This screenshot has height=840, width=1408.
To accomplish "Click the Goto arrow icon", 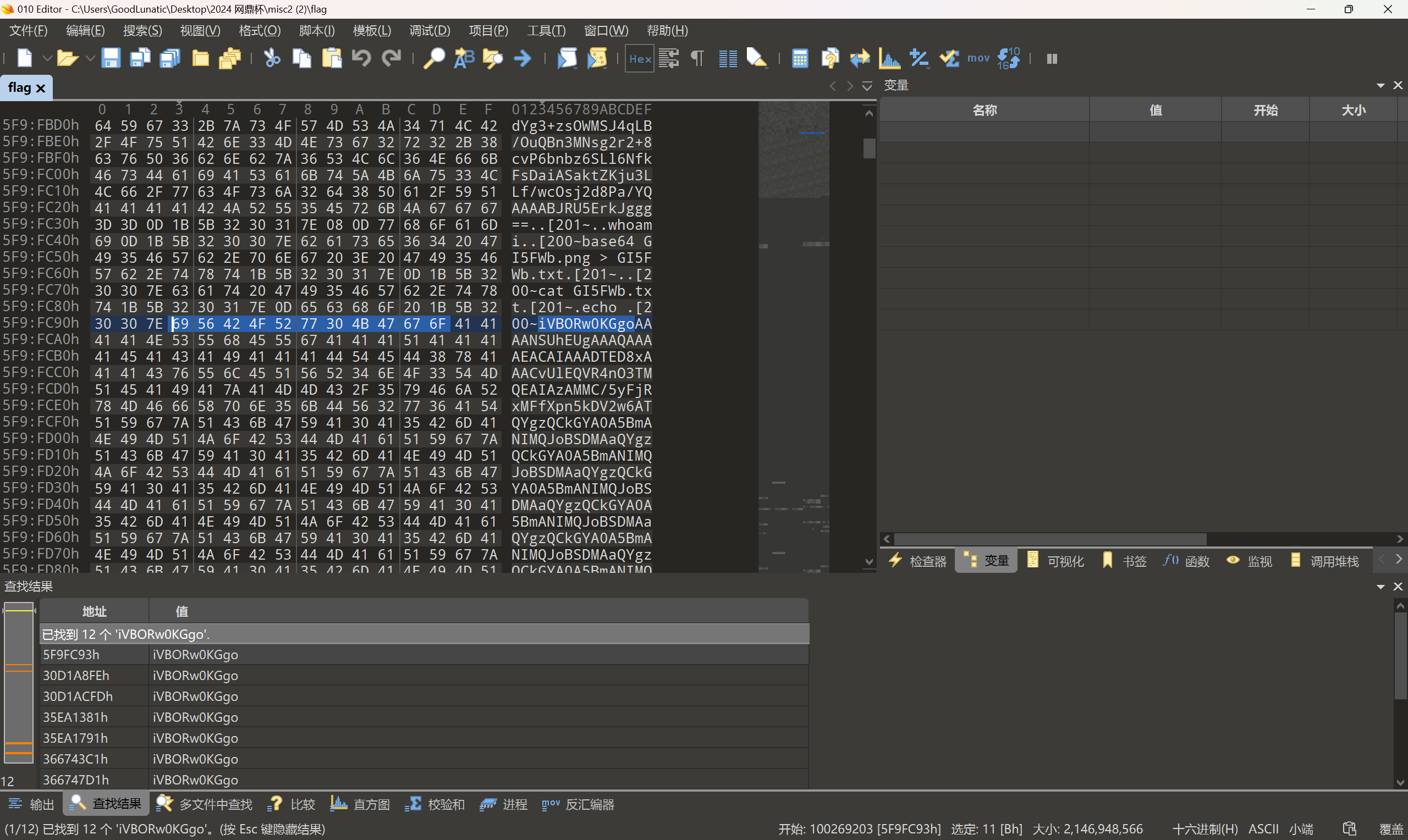I will pyautogui.click(x=522, y=58).
